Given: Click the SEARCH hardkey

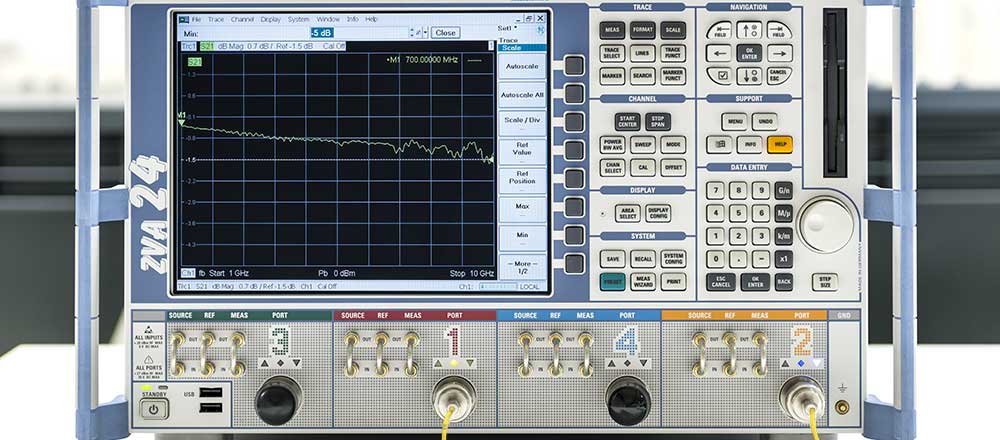Looking at the screenshot, I should point(642,76).
